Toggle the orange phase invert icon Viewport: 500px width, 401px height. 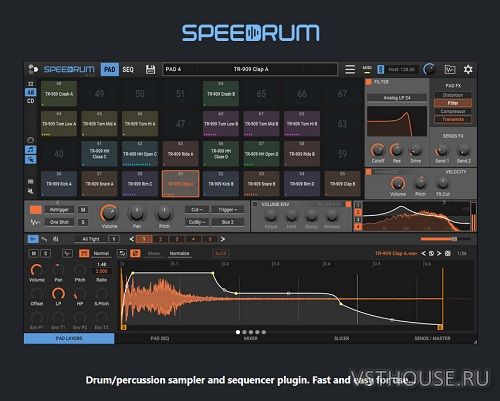pos(135,253)
